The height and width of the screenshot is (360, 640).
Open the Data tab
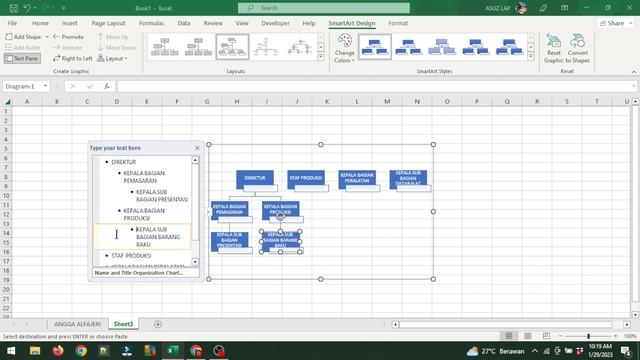[x=184, y=23]
